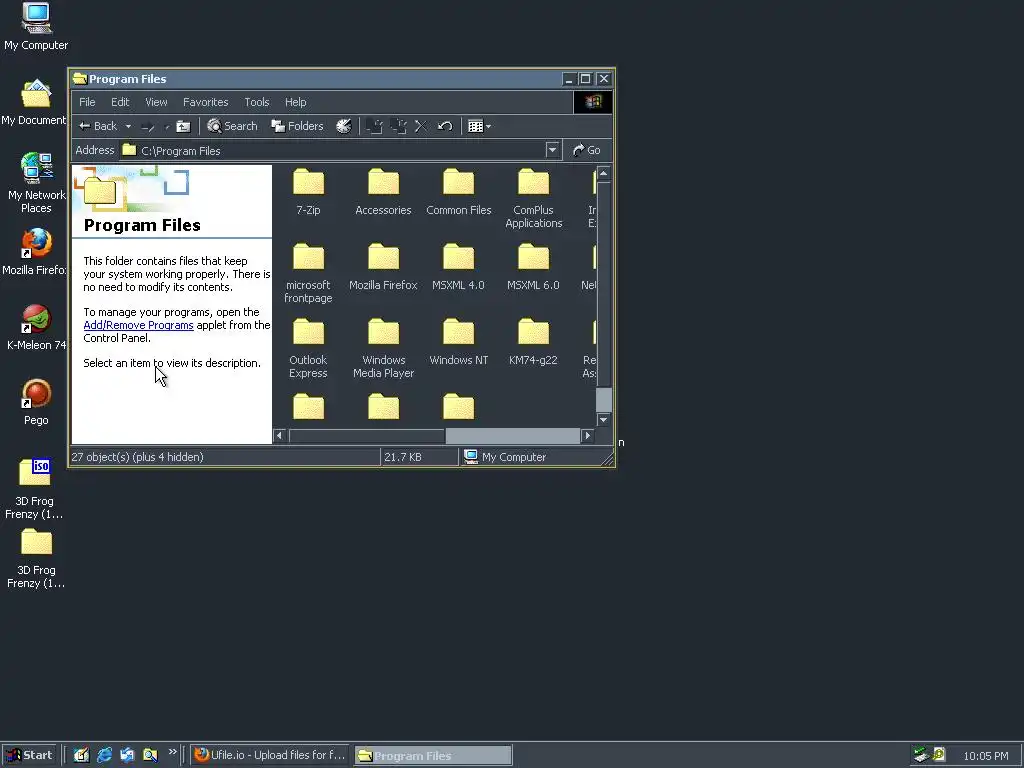Select the 7-Zip folder

pyautogui.click(x=308, y=192)
